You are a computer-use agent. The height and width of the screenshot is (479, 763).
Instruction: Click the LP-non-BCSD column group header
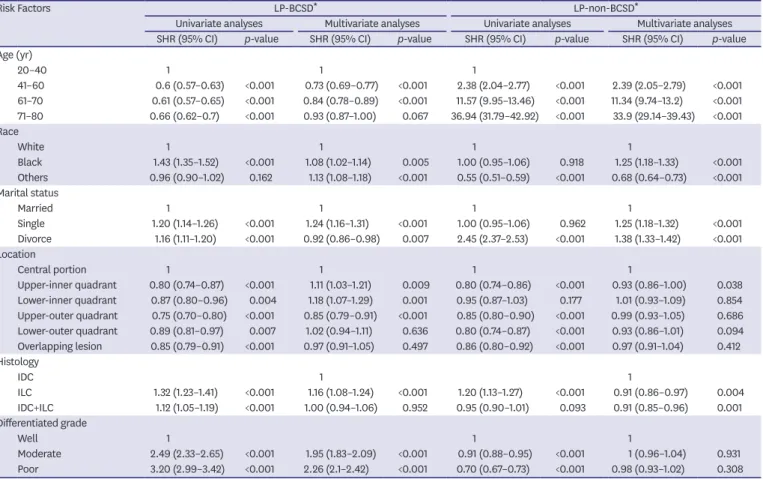605,8
